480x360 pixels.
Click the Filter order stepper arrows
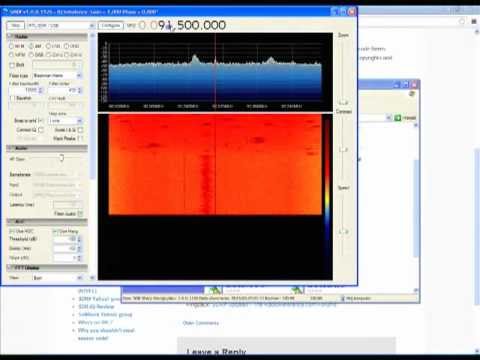tap(79, 90)
